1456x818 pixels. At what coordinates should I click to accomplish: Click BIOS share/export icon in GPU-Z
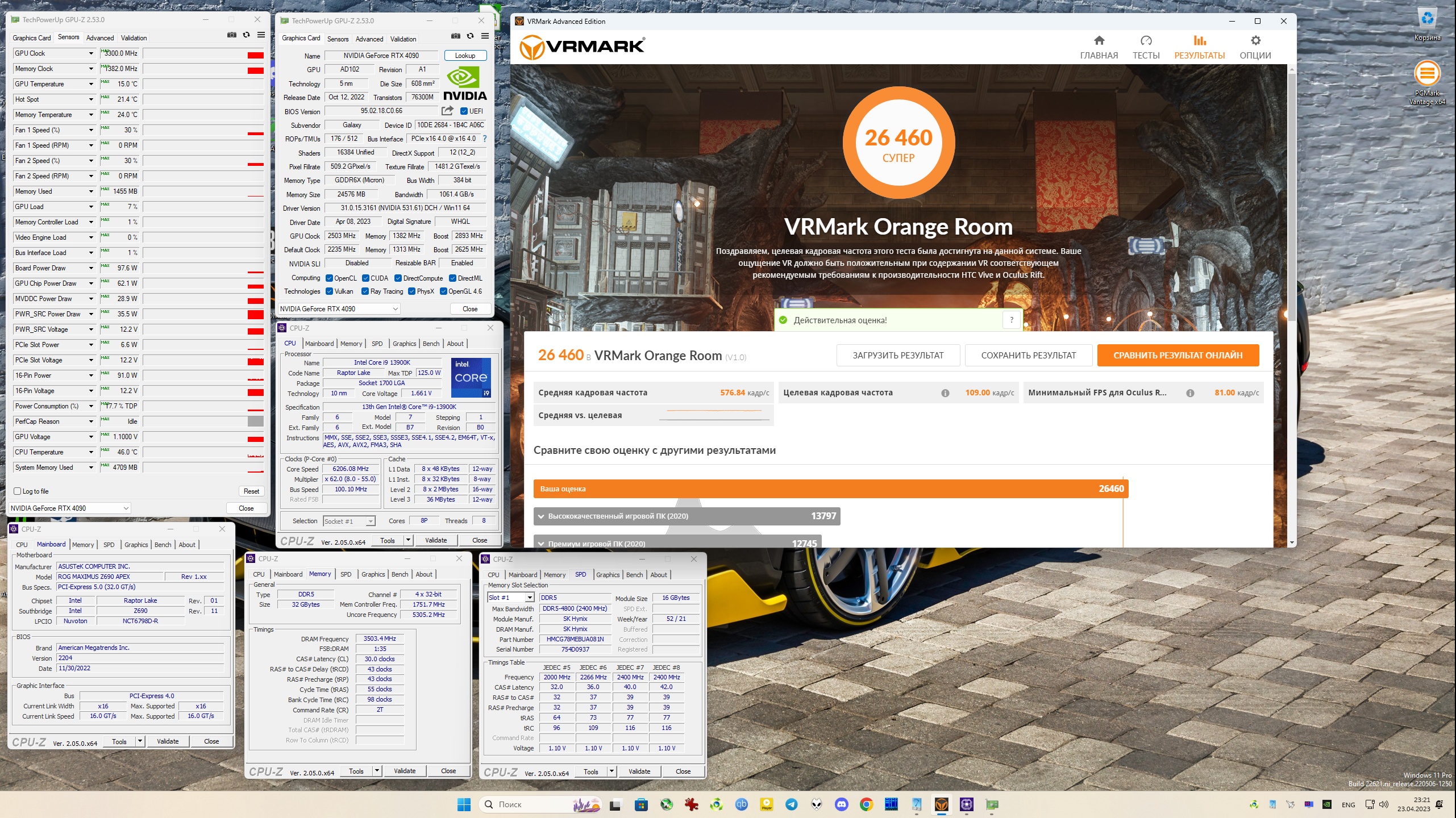pyautogui.click(x=447, y=111)
